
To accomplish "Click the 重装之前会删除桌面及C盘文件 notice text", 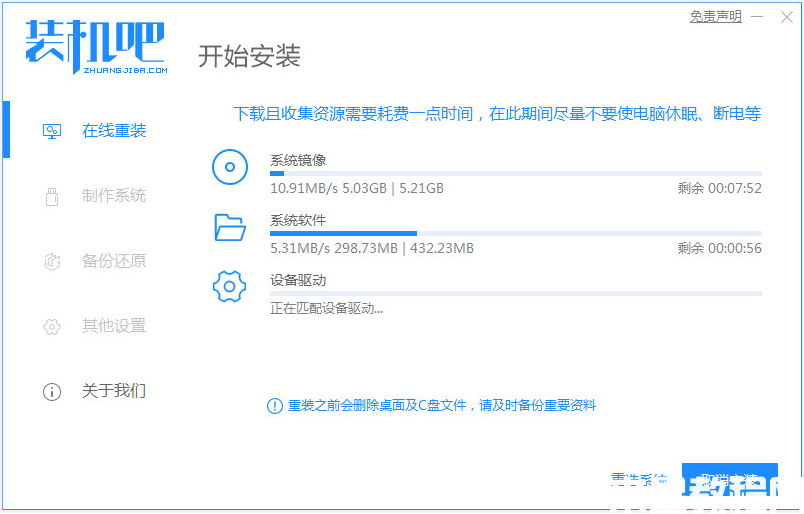I will 442,406.
